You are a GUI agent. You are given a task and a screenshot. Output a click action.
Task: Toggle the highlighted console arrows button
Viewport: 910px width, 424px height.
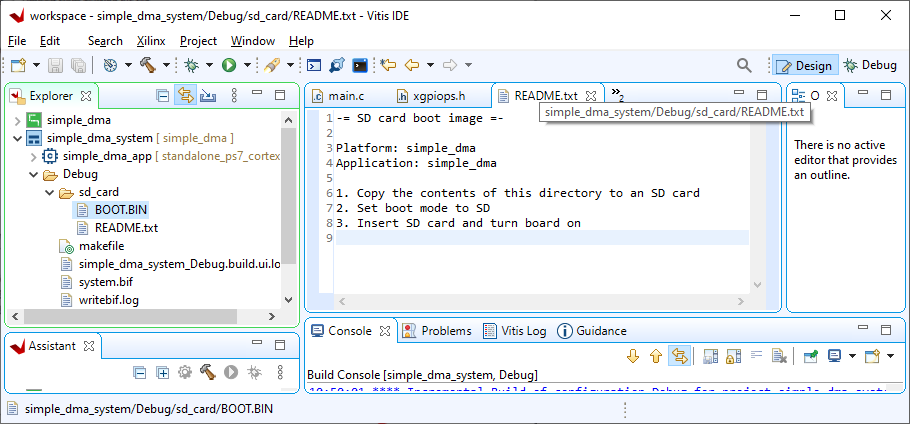[678, 356]
